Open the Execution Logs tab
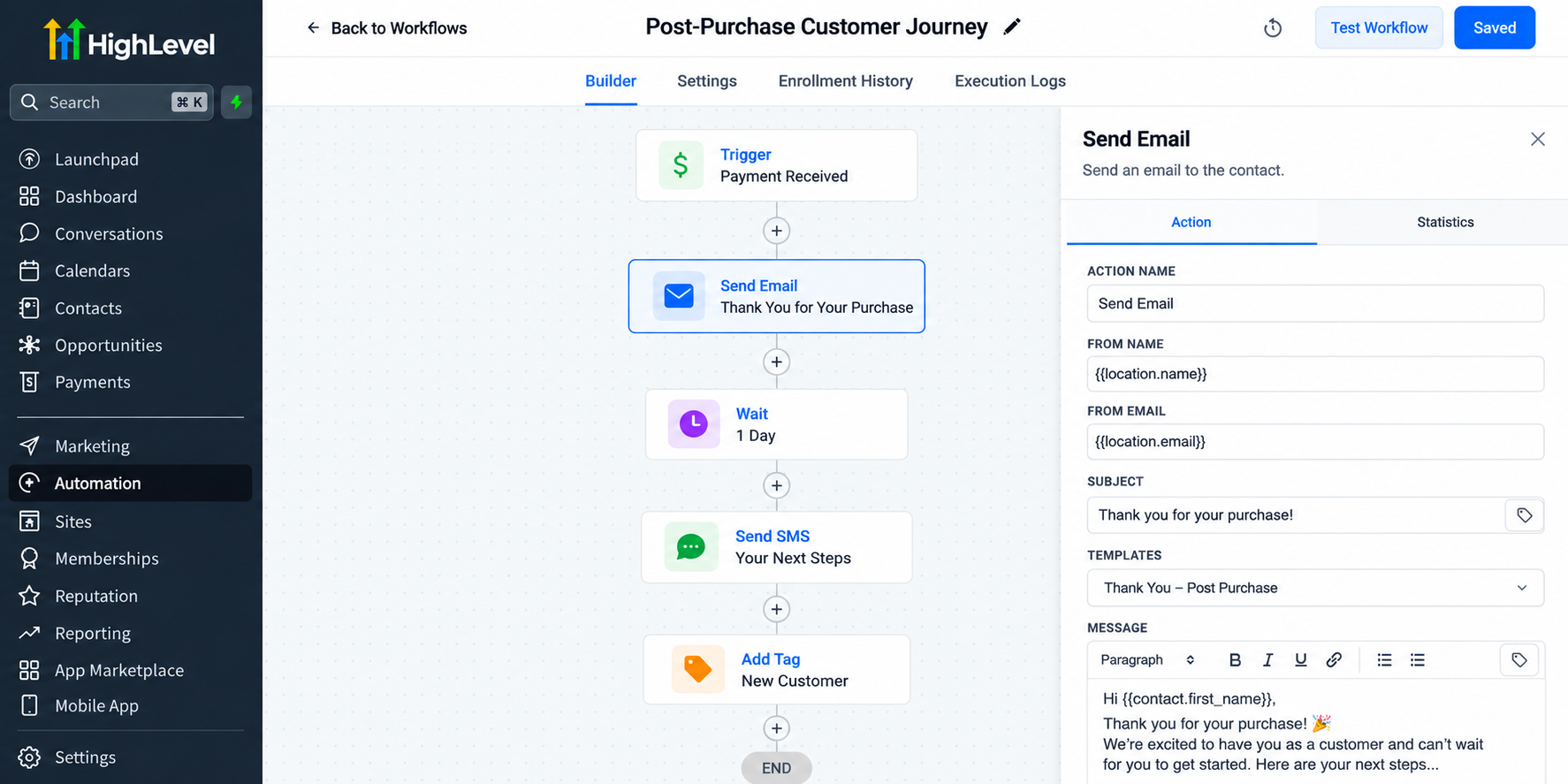Viewport: 1568px width, 784px height. [1010, 81]
